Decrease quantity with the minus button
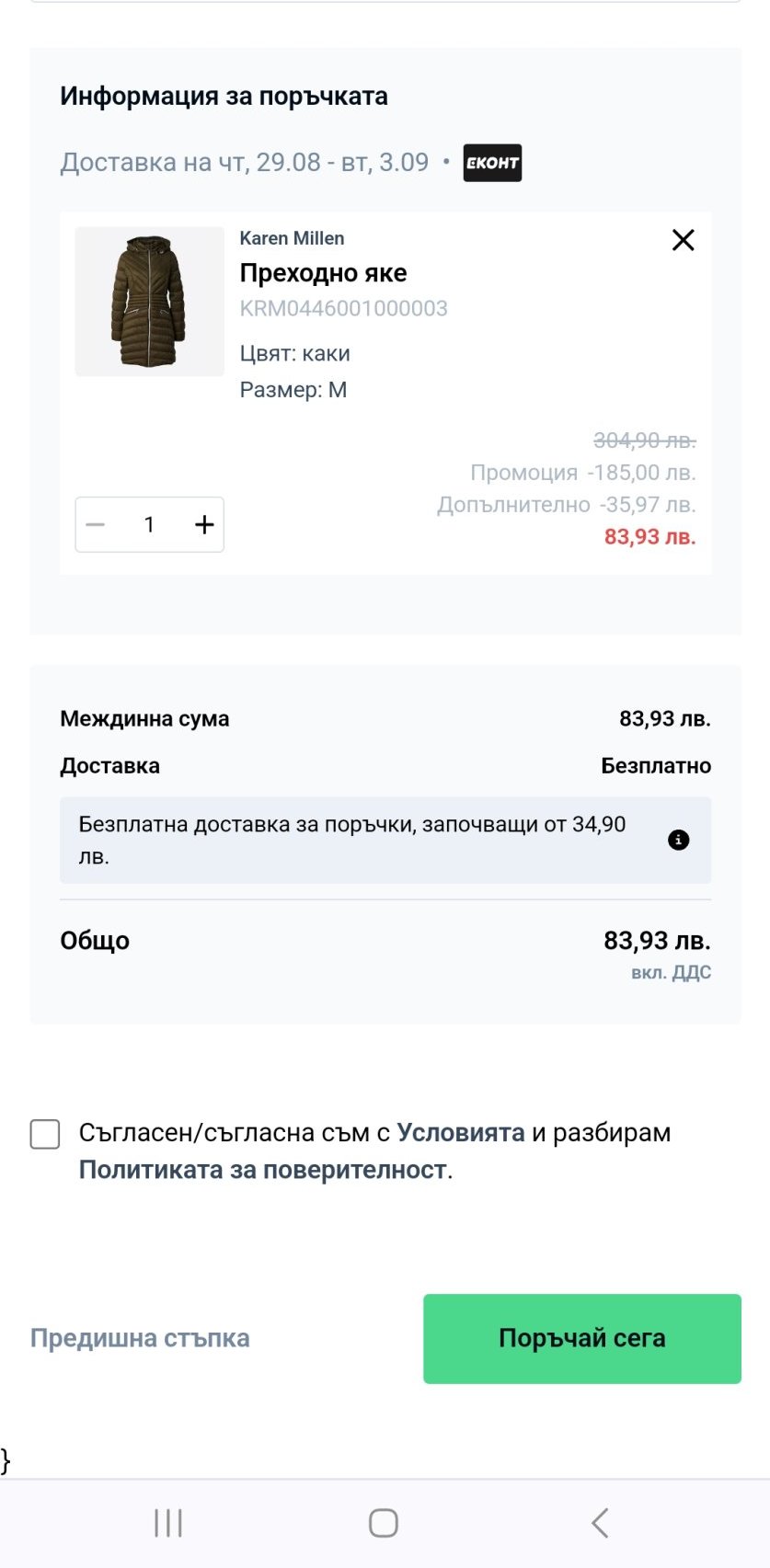The image size is (770, 1568). tap(96, 525)
